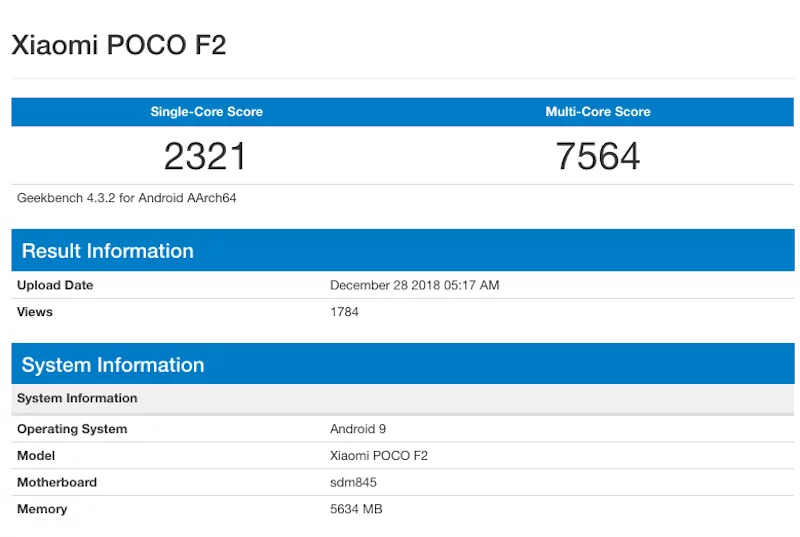Click the blue System Information section header
The width and height of the screenshot is (800, 537).
[403, 364]
